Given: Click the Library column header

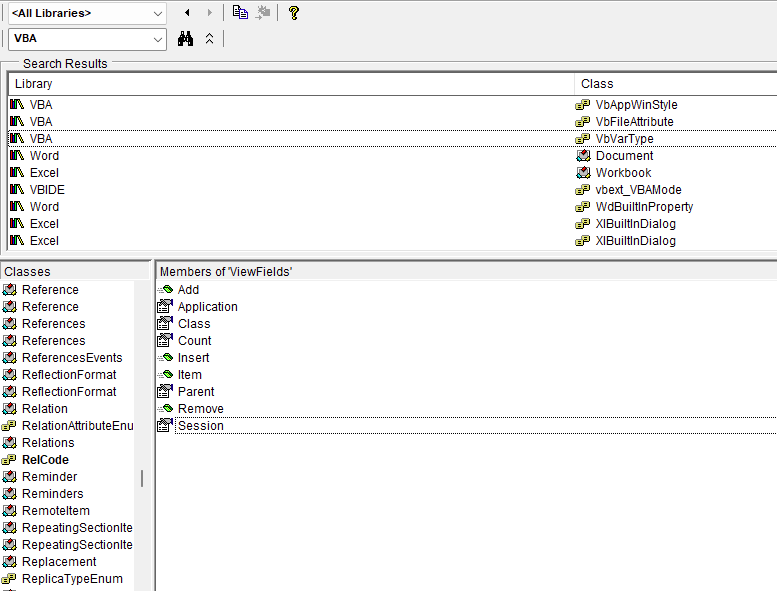Looking at the screenshot, I should 291,84.
